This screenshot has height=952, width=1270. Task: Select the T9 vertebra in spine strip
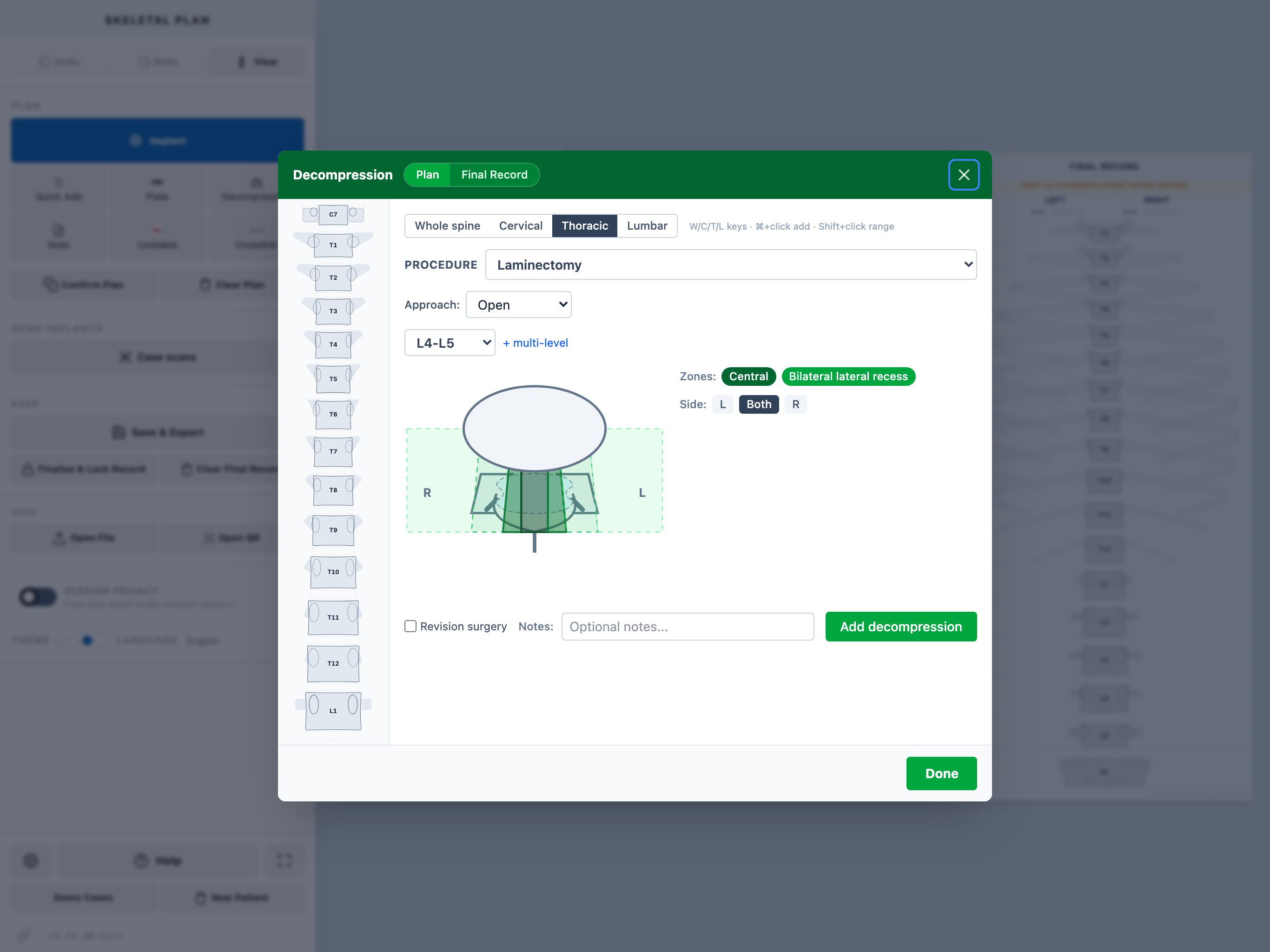333,530
